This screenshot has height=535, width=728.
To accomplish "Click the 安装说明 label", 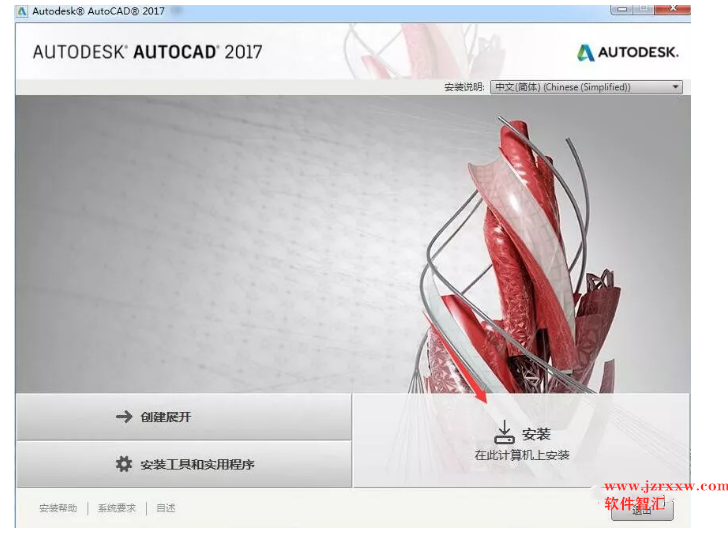I will (x=464, y=87).
